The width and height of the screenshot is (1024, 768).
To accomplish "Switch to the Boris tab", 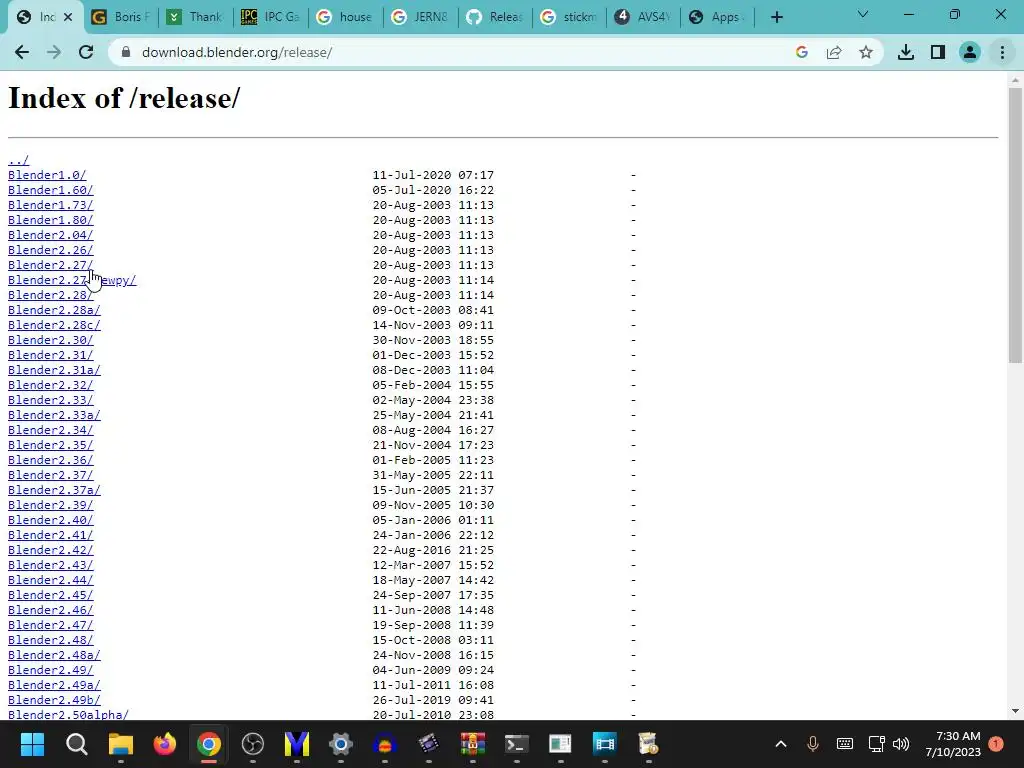I will 121,17.
